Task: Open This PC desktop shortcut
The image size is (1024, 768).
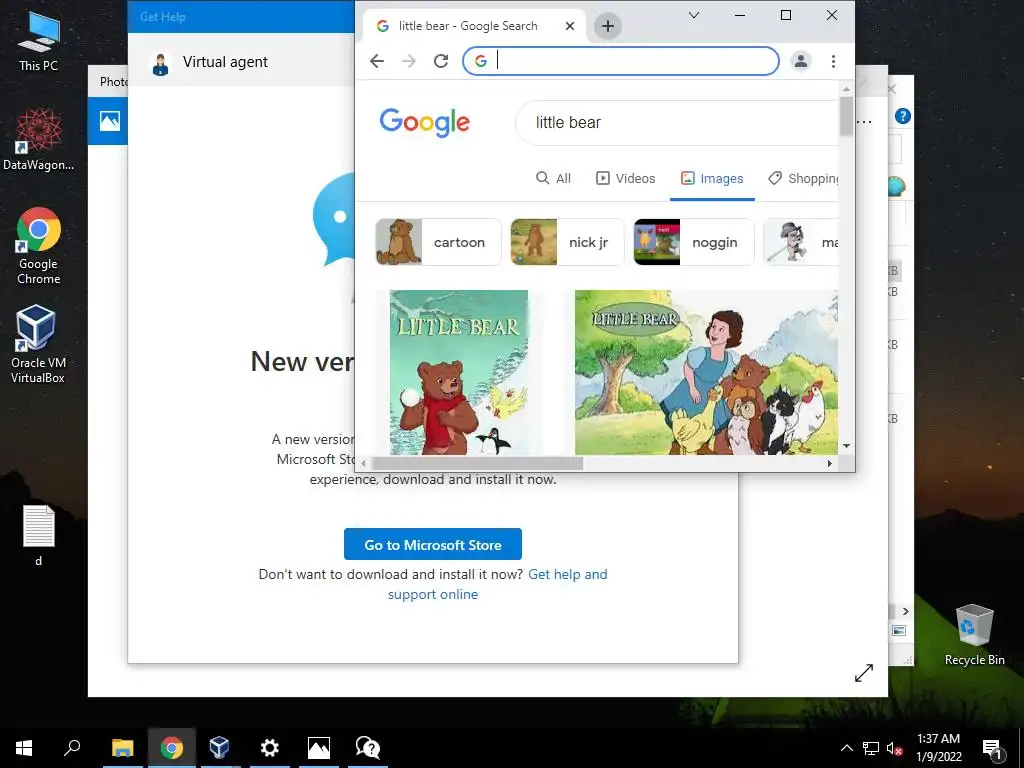Action: coord(38,43)
